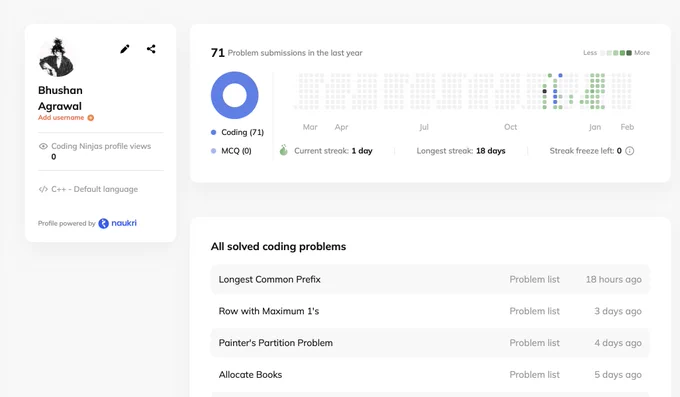Click the Longest streak 18 days text

click(x=461, y=151)
